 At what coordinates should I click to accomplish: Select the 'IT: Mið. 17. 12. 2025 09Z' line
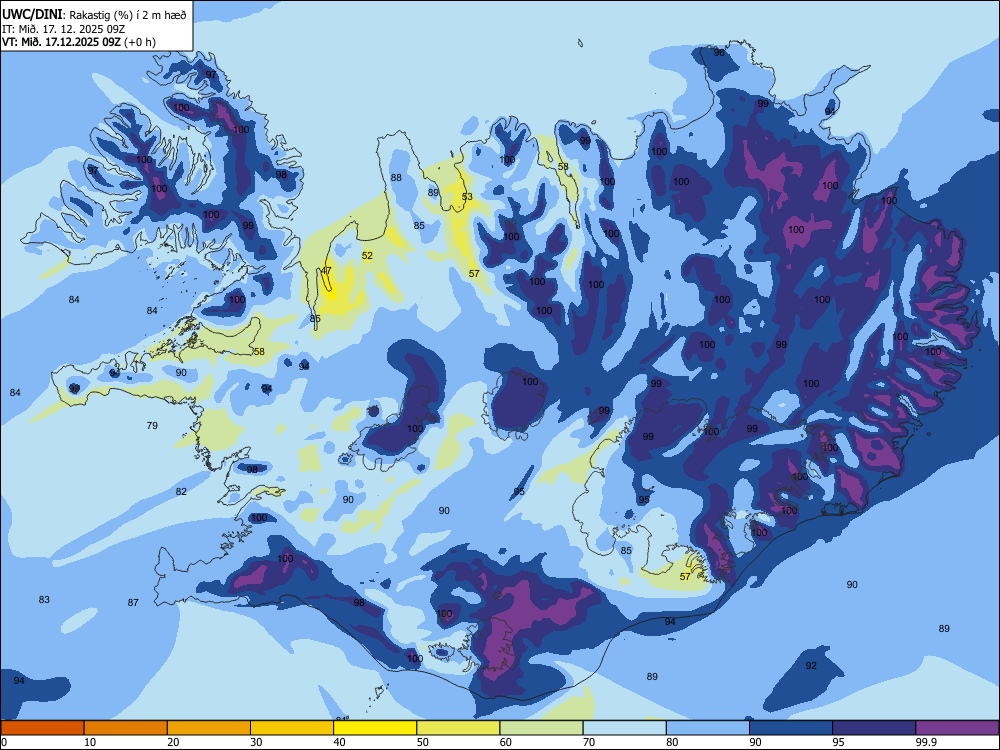63,29
